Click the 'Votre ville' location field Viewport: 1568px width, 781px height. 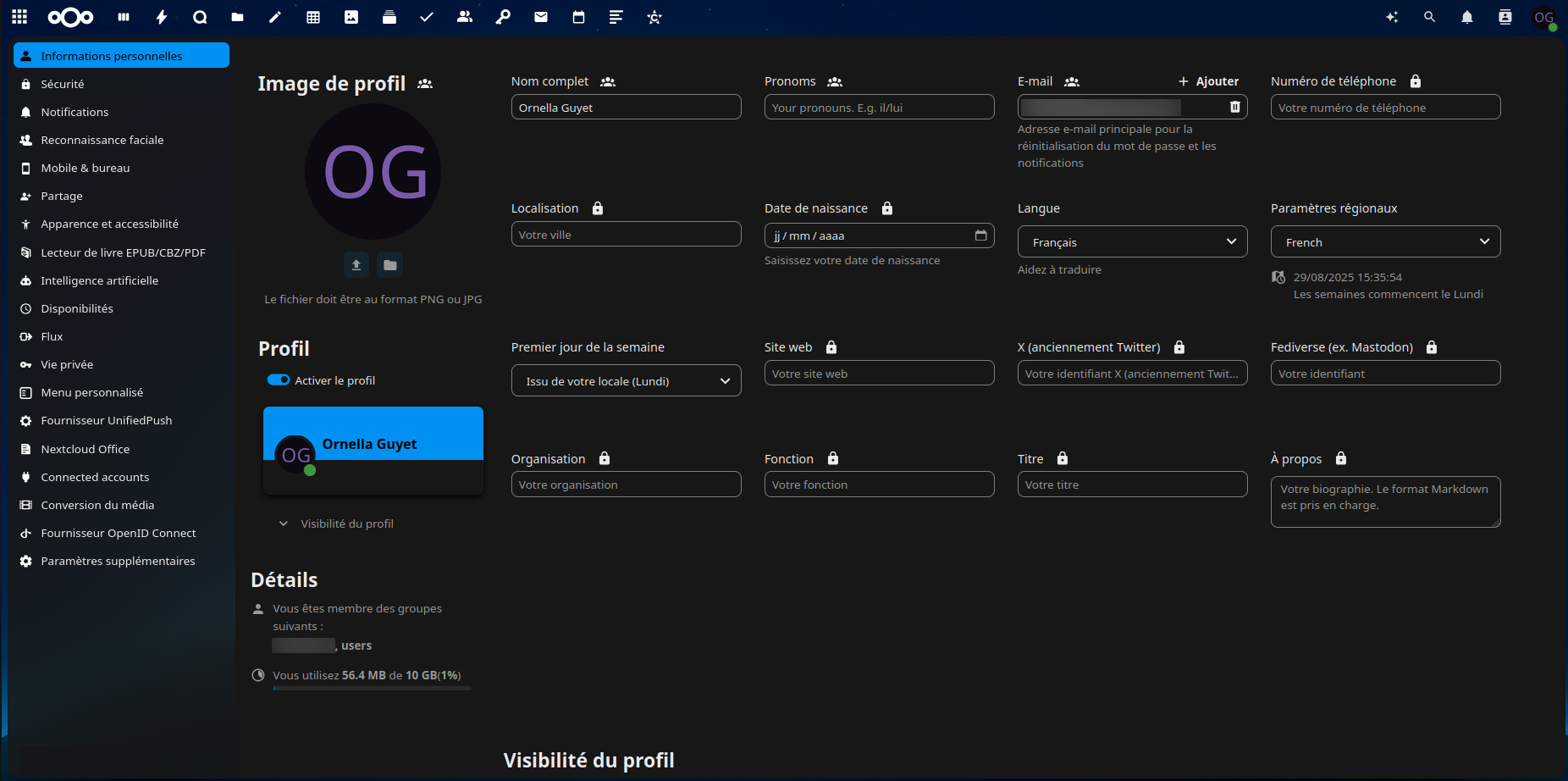point(626,235)
